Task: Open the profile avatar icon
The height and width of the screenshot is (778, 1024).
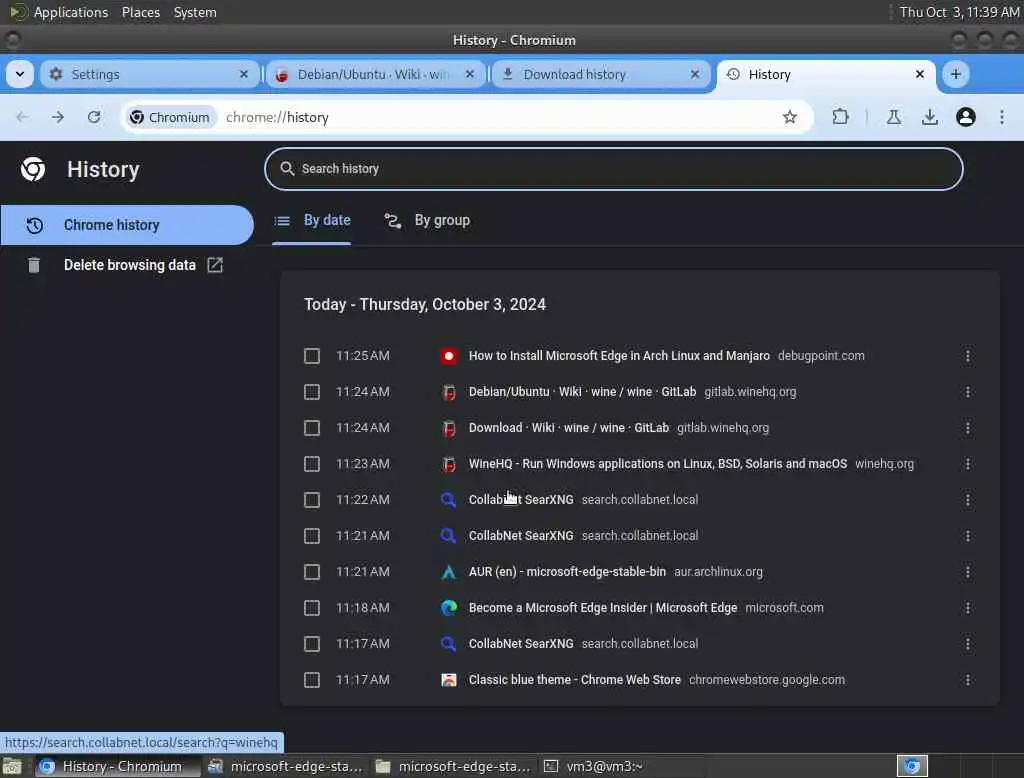Action: (x=965, y=117)
